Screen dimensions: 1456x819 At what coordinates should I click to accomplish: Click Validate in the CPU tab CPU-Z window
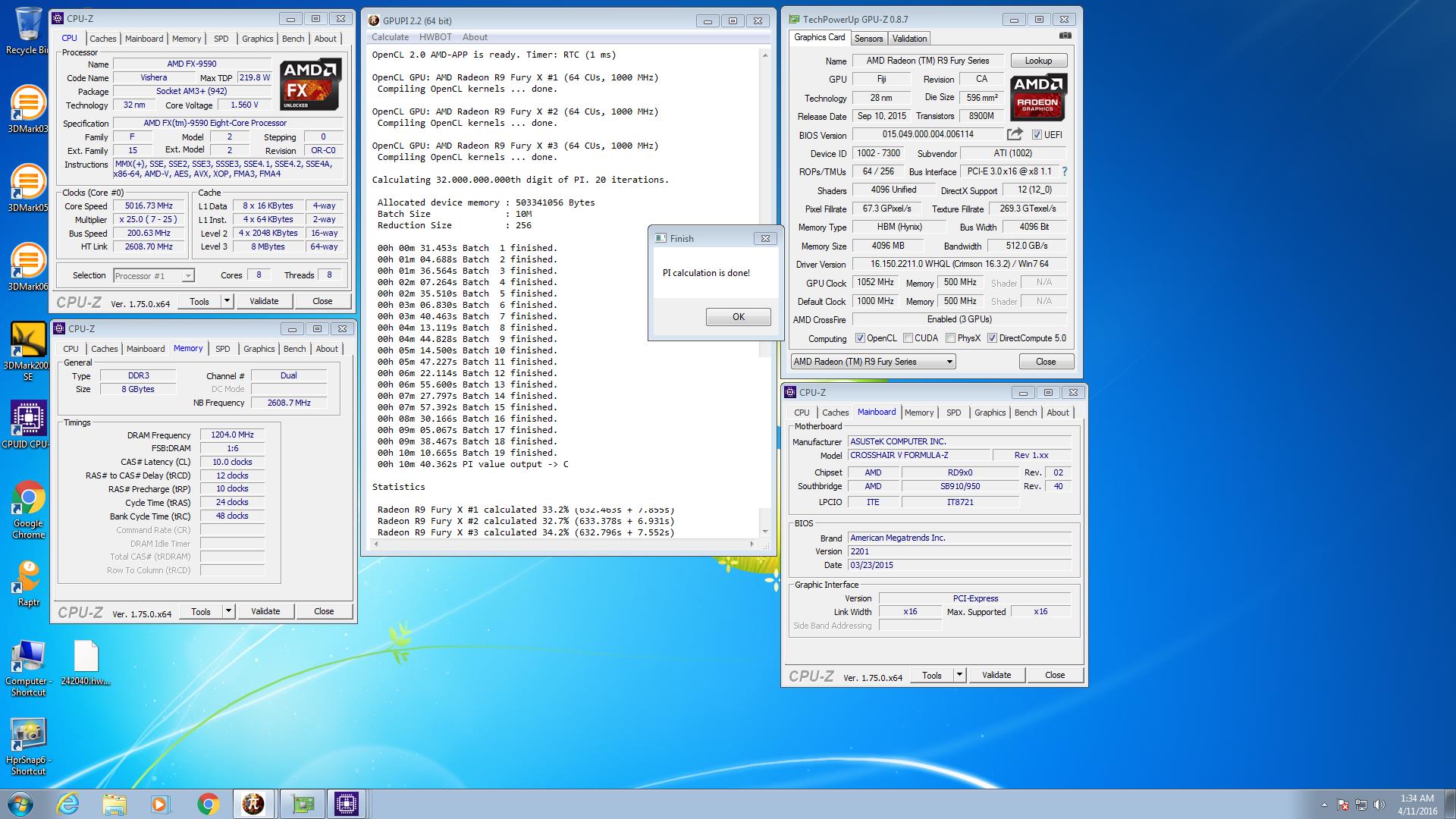[x=264, y=301]
